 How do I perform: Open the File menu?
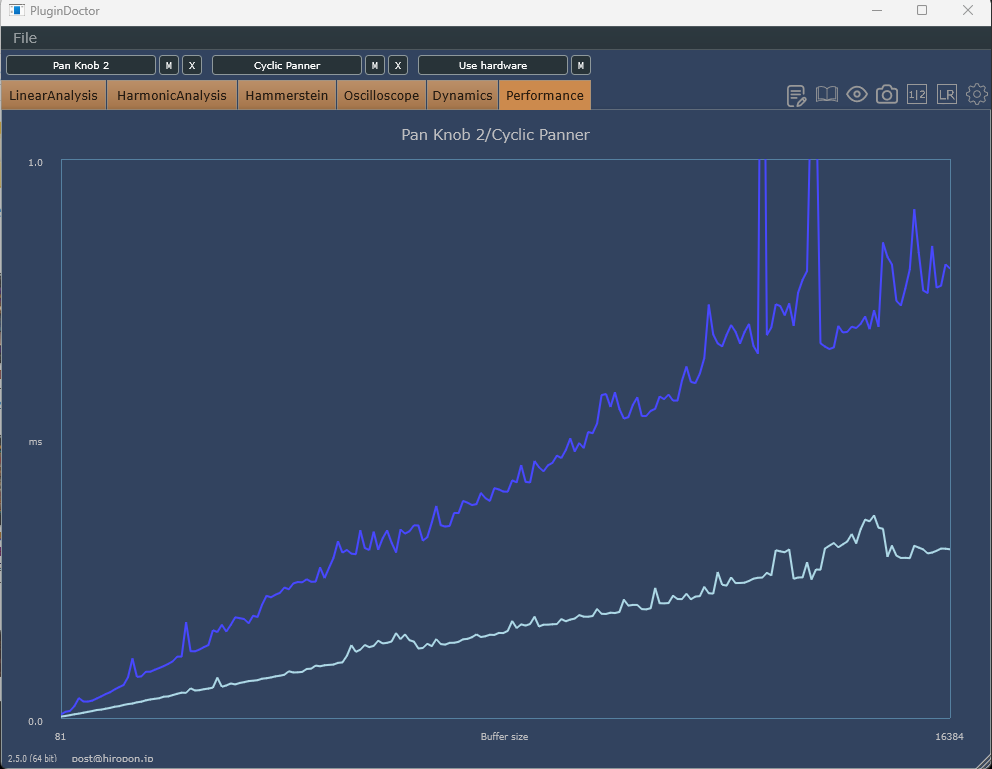[25, 38]
